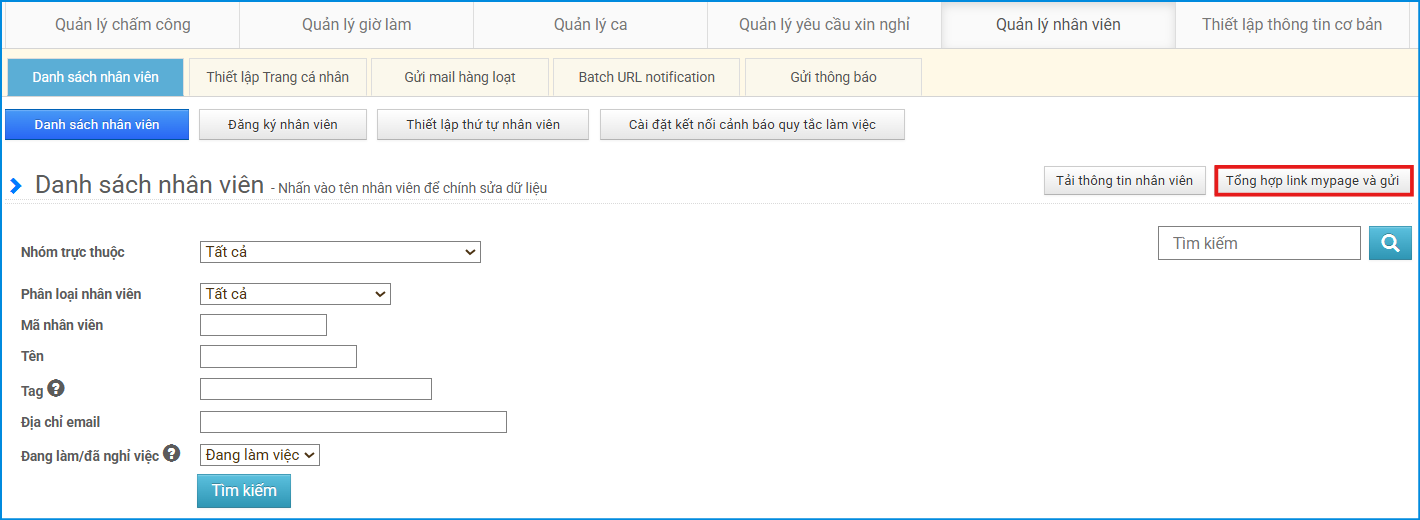Click the help icon next to Tag

[56, 388]
